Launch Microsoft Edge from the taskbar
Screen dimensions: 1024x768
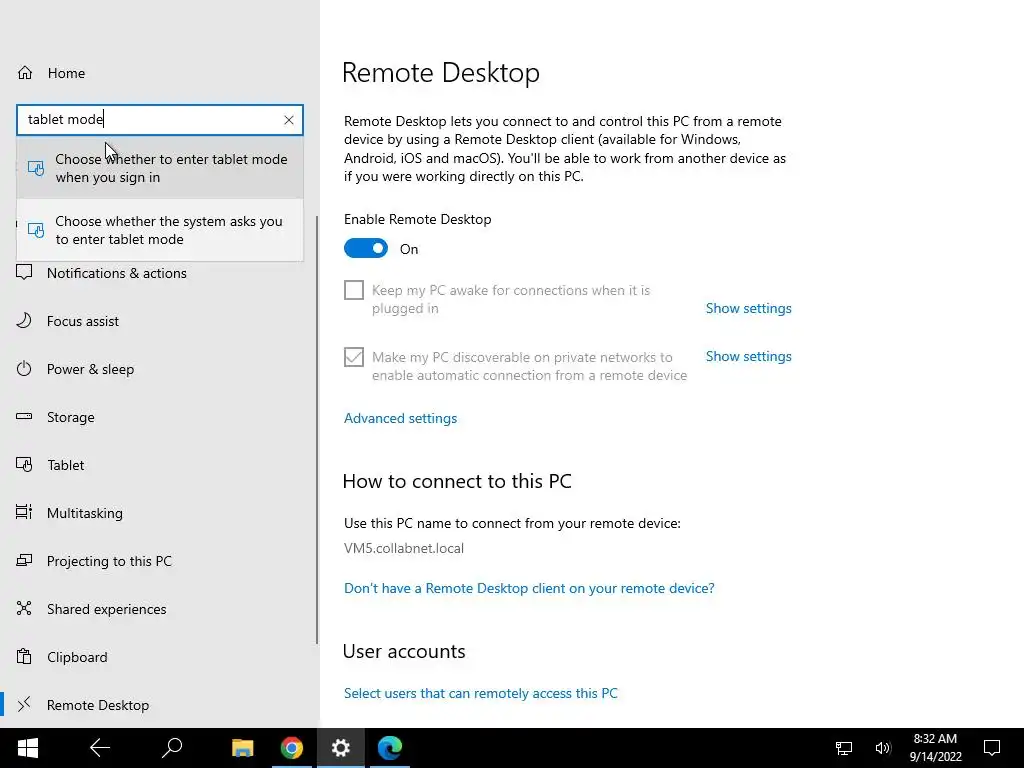click(390, 748)
